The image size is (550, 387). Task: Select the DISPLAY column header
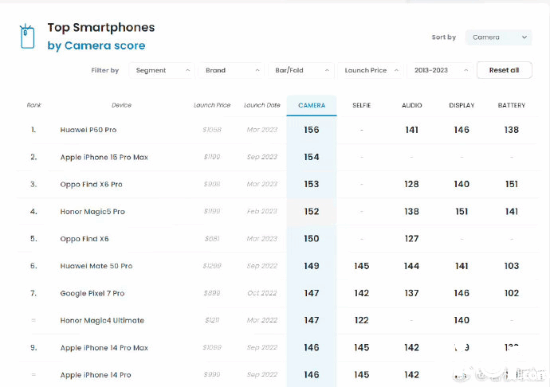[x=462, y=105]
